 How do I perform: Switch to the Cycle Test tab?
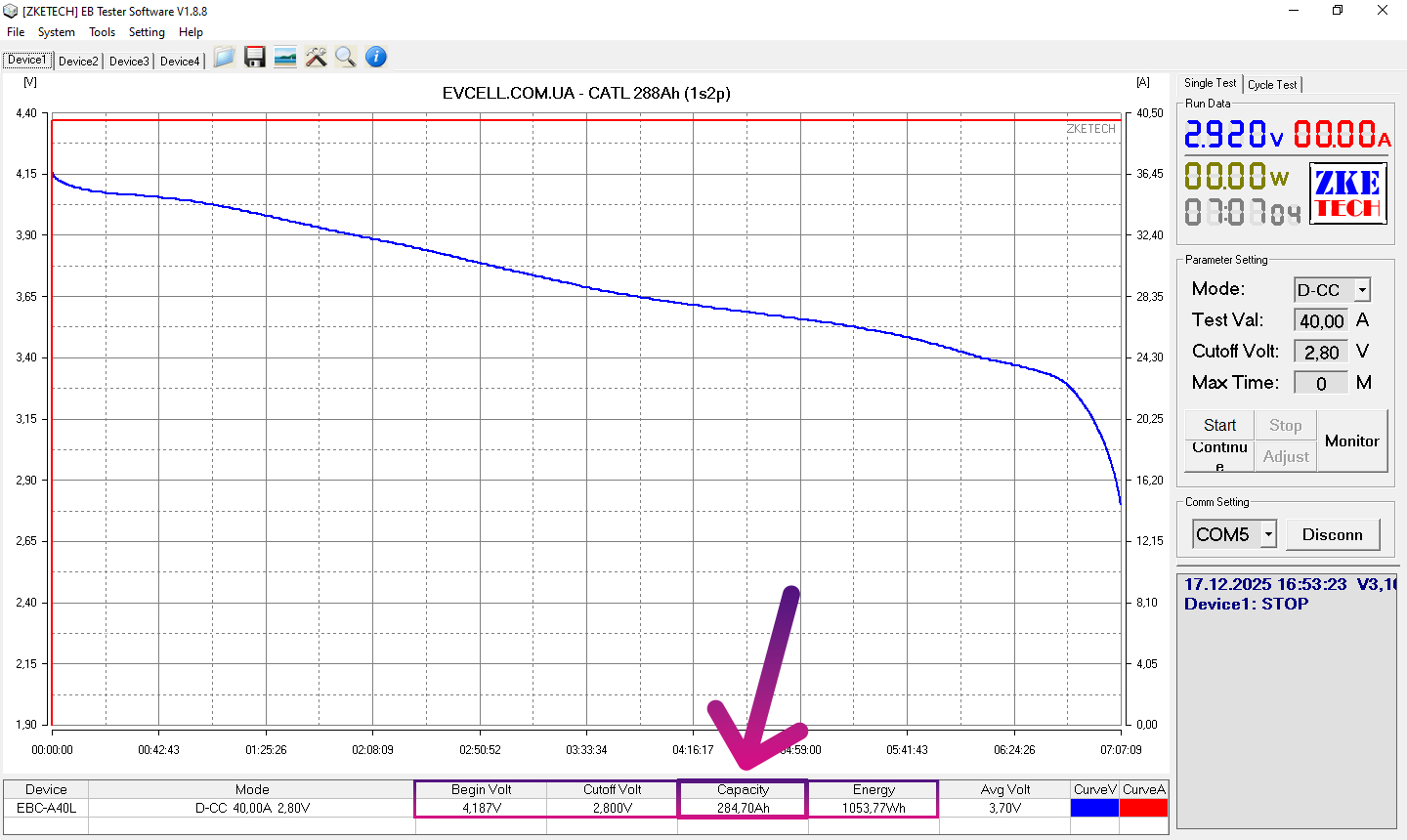[1272, 85]
